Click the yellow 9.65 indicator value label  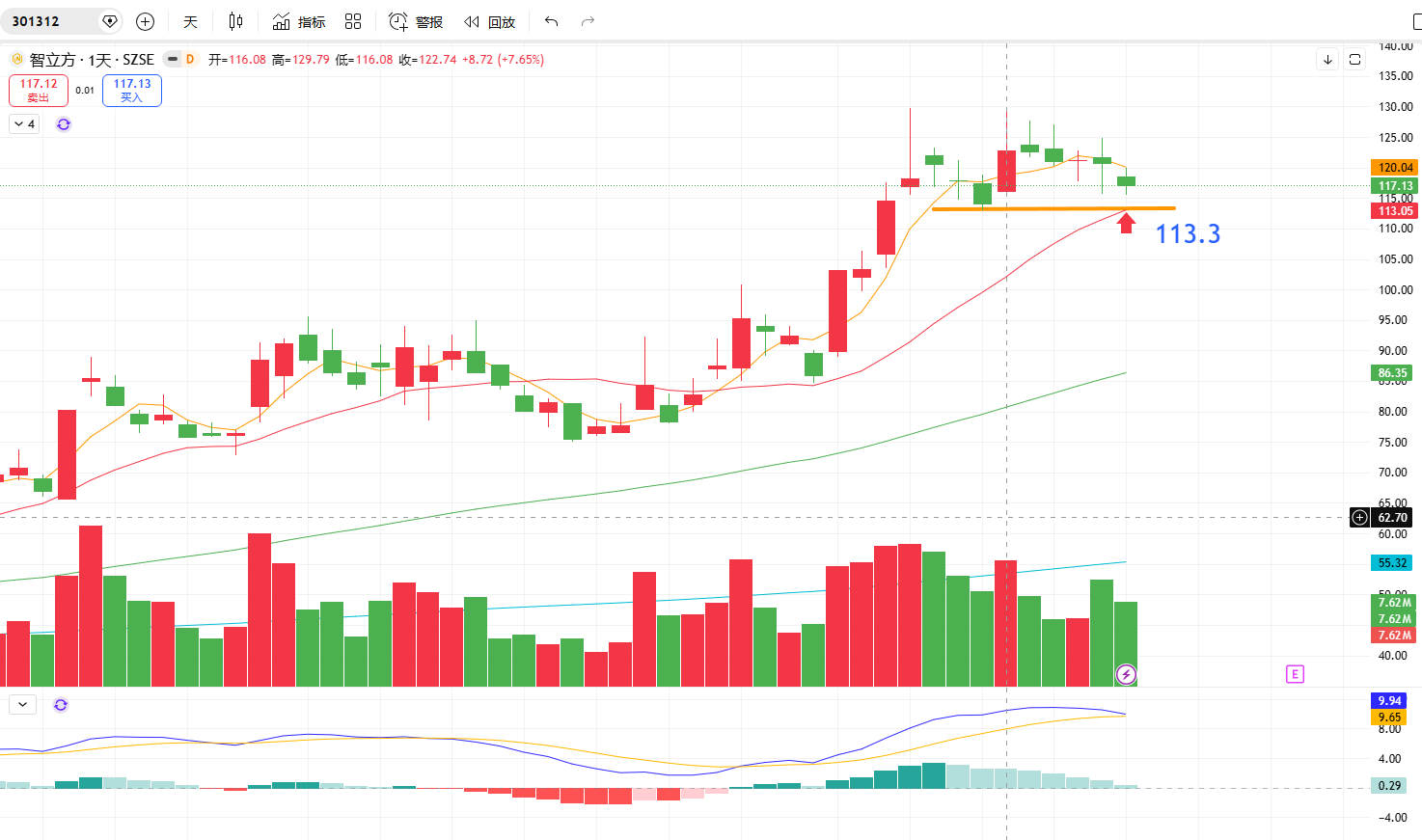[1389, 718]
